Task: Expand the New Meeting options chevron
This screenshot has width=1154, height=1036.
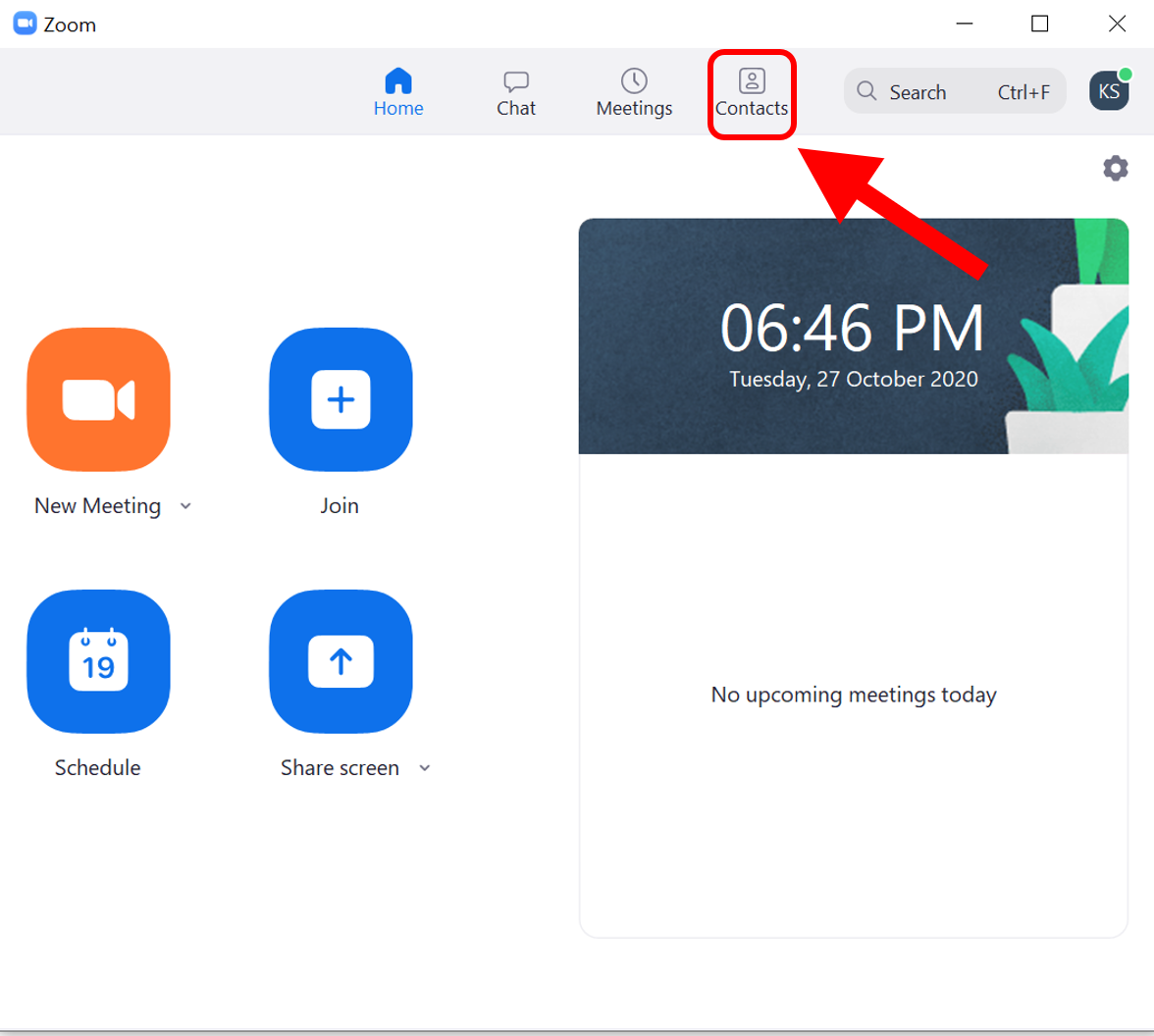Action: click(185, 506)
